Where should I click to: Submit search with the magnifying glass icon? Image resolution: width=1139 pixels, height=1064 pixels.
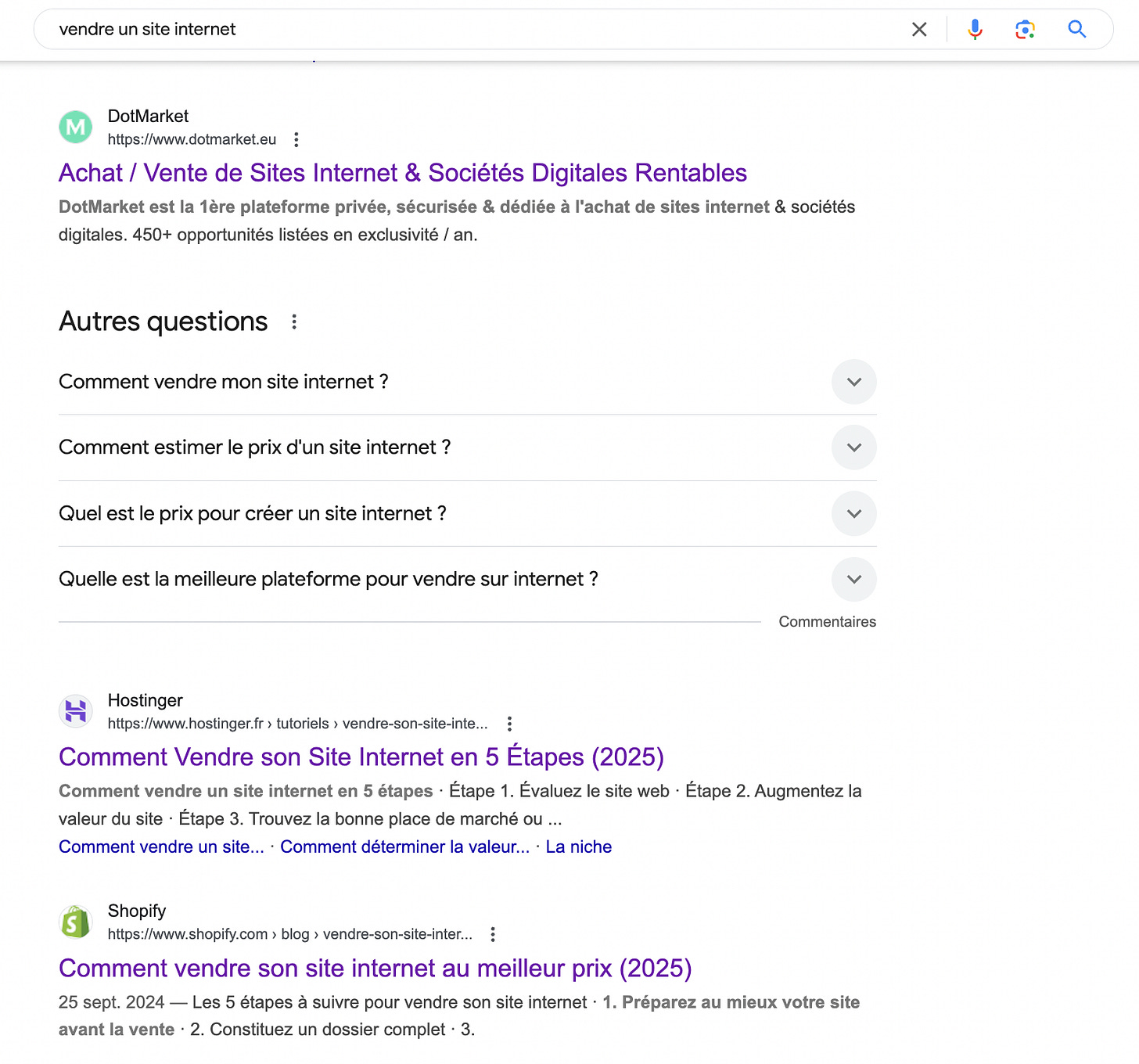1077,30
